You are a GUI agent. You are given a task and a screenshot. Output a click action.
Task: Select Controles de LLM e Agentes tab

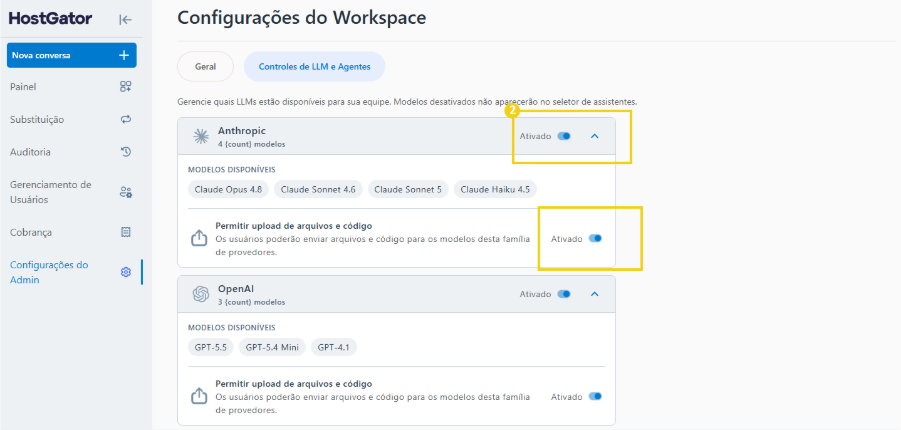[314, 67]
